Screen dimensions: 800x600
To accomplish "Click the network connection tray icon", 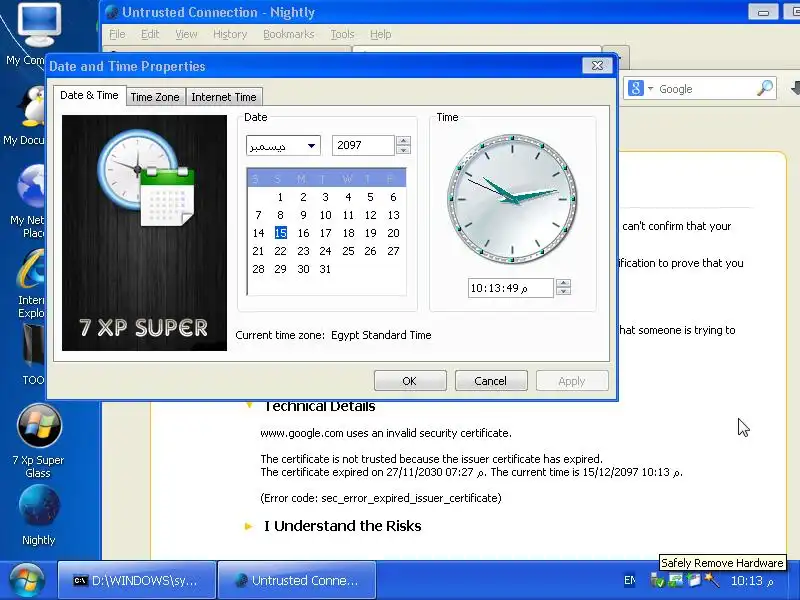I will (676, 581).
